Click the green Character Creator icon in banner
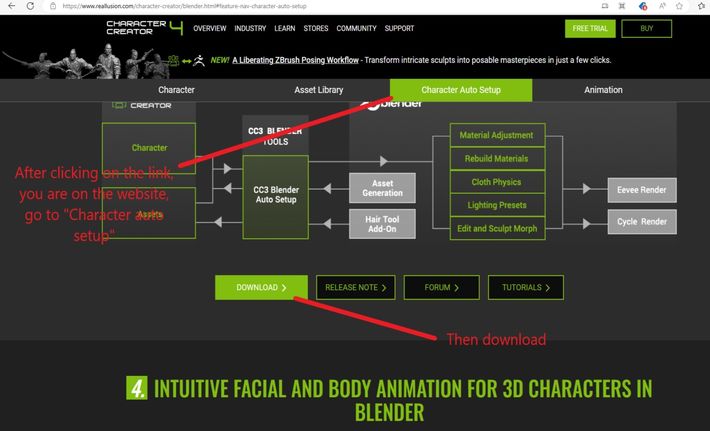This screenshot has height=431, width=710. [x=173, y=60]
